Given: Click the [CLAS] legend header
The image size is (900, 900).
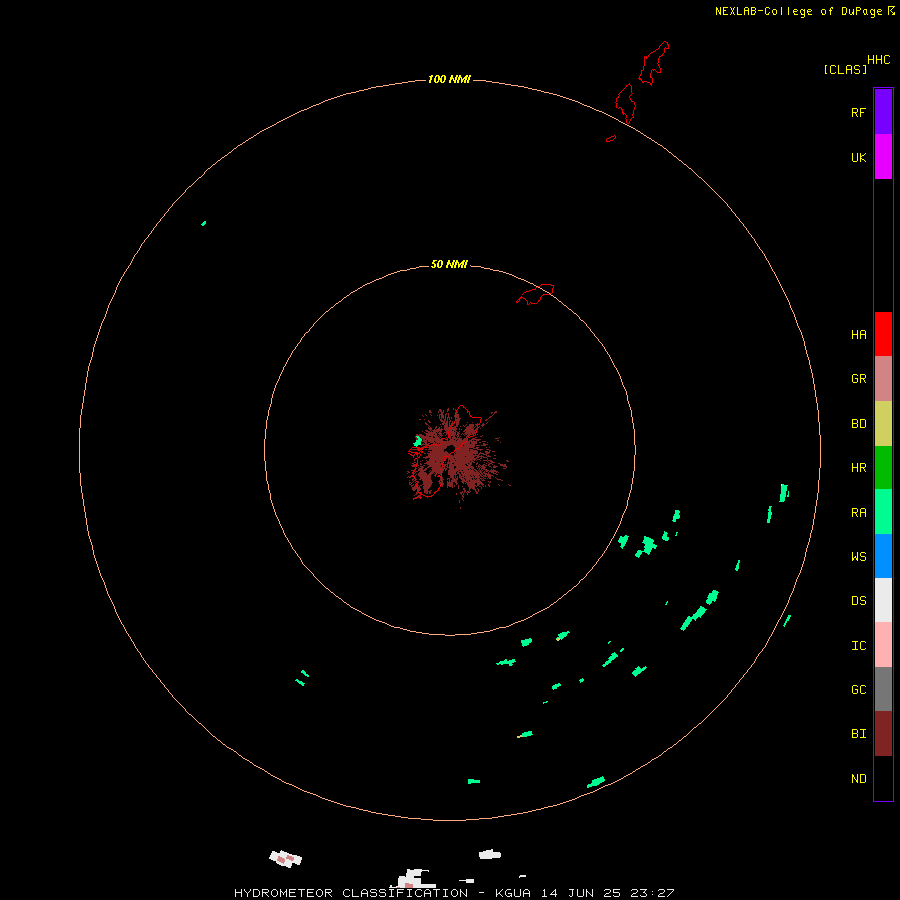Looking at the screenshot, I should (x=844, y=69).
